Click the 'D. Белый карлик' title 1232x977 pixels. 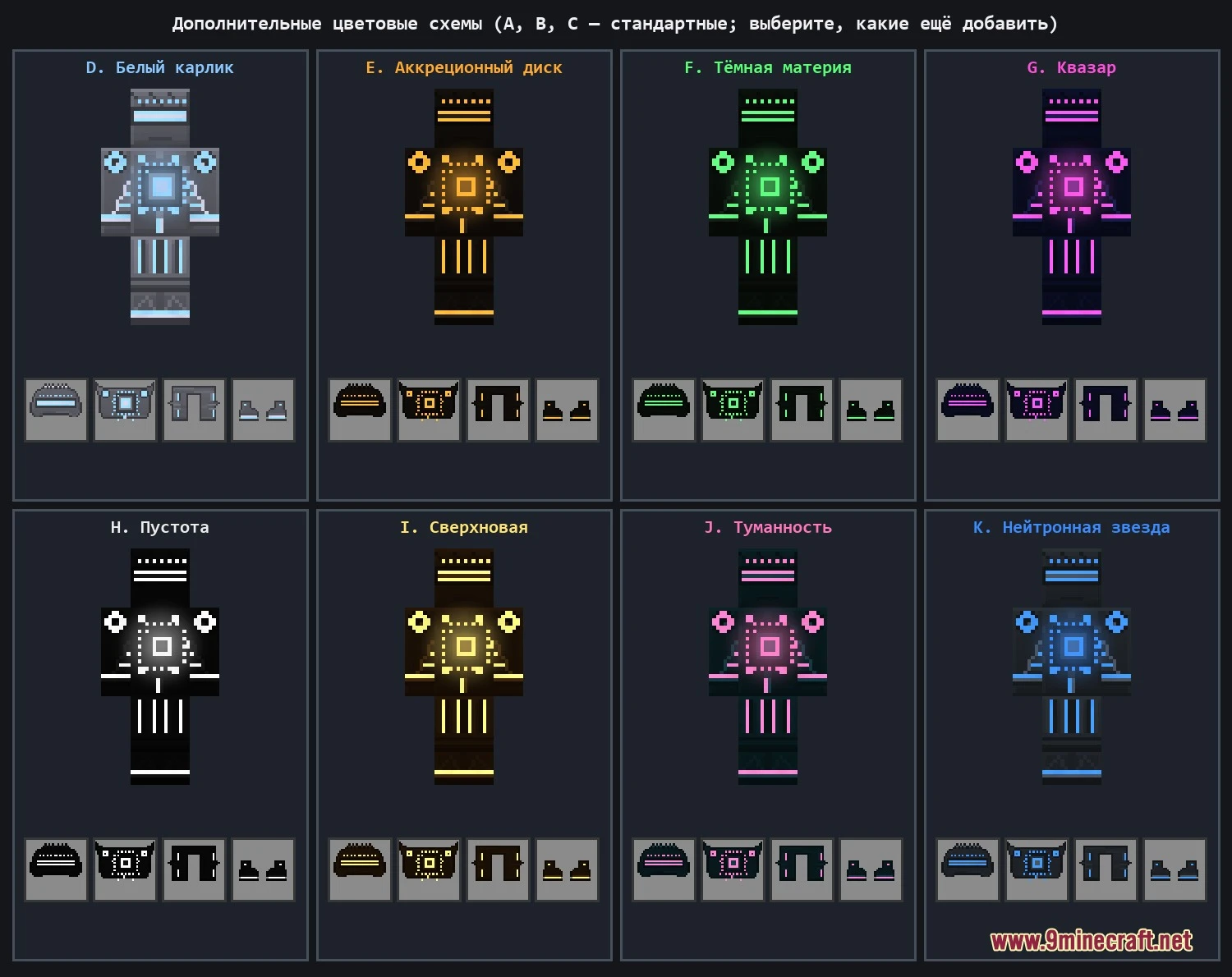[160, 67]
